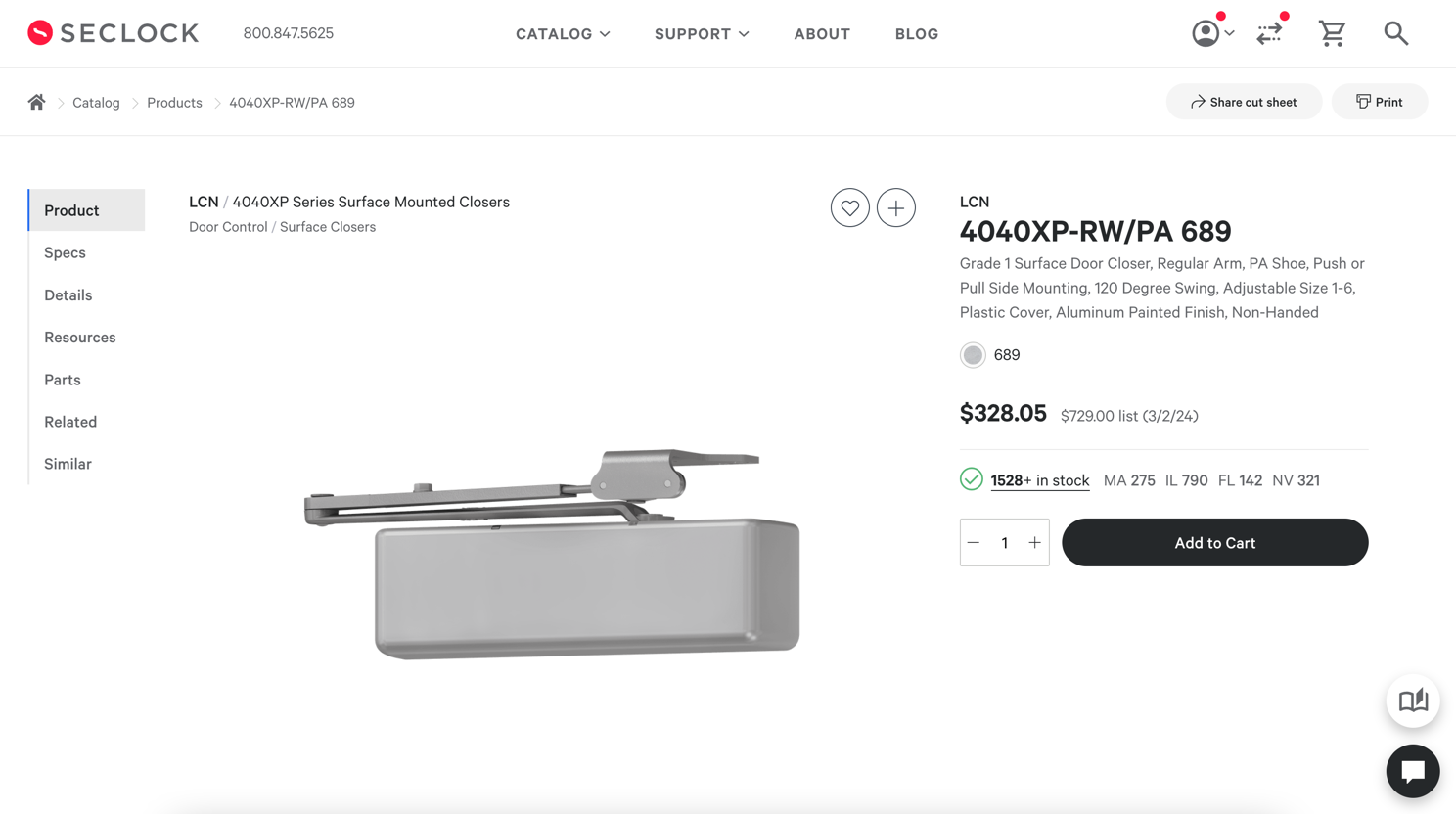Open the shopping cart icon
The width and height of the screenshot is (1456, 814).
[x=1332, y=33]
